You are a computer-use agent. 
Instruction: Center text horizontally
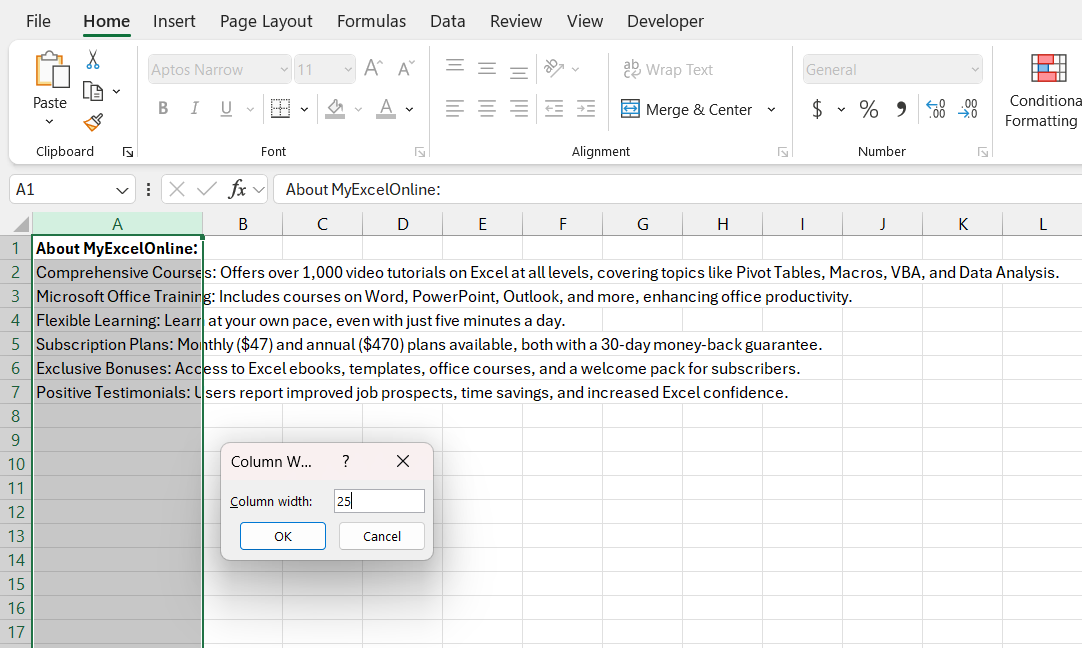486,108
